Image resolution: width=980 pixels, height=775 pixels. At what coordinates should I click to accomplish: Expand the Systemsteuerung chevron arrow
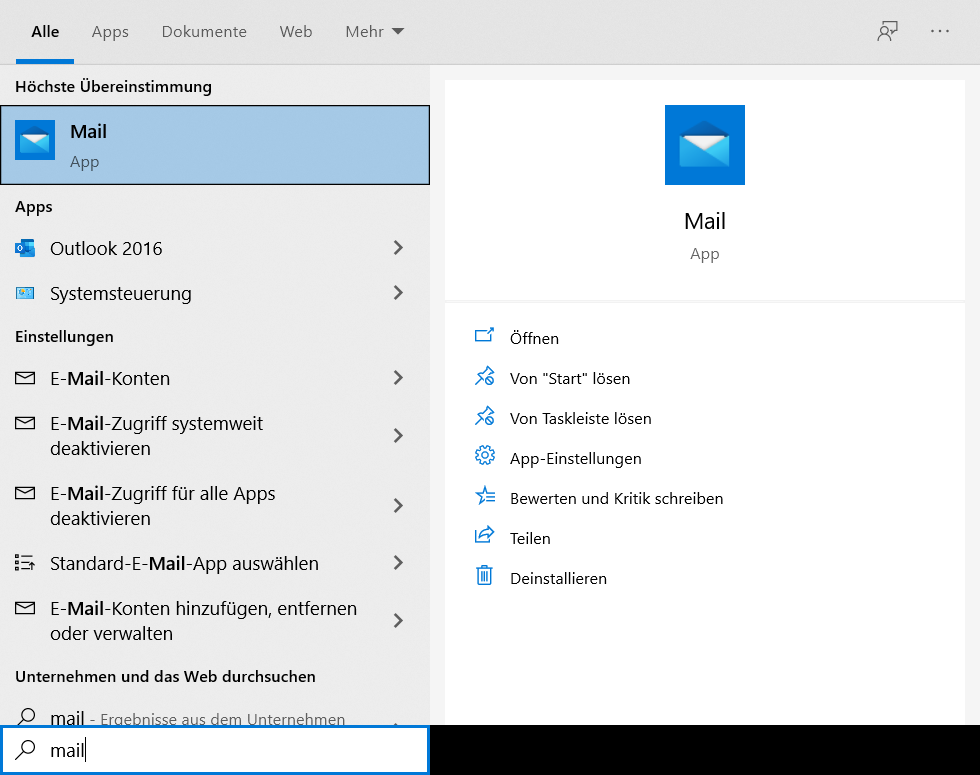click(x=398, y=293)
